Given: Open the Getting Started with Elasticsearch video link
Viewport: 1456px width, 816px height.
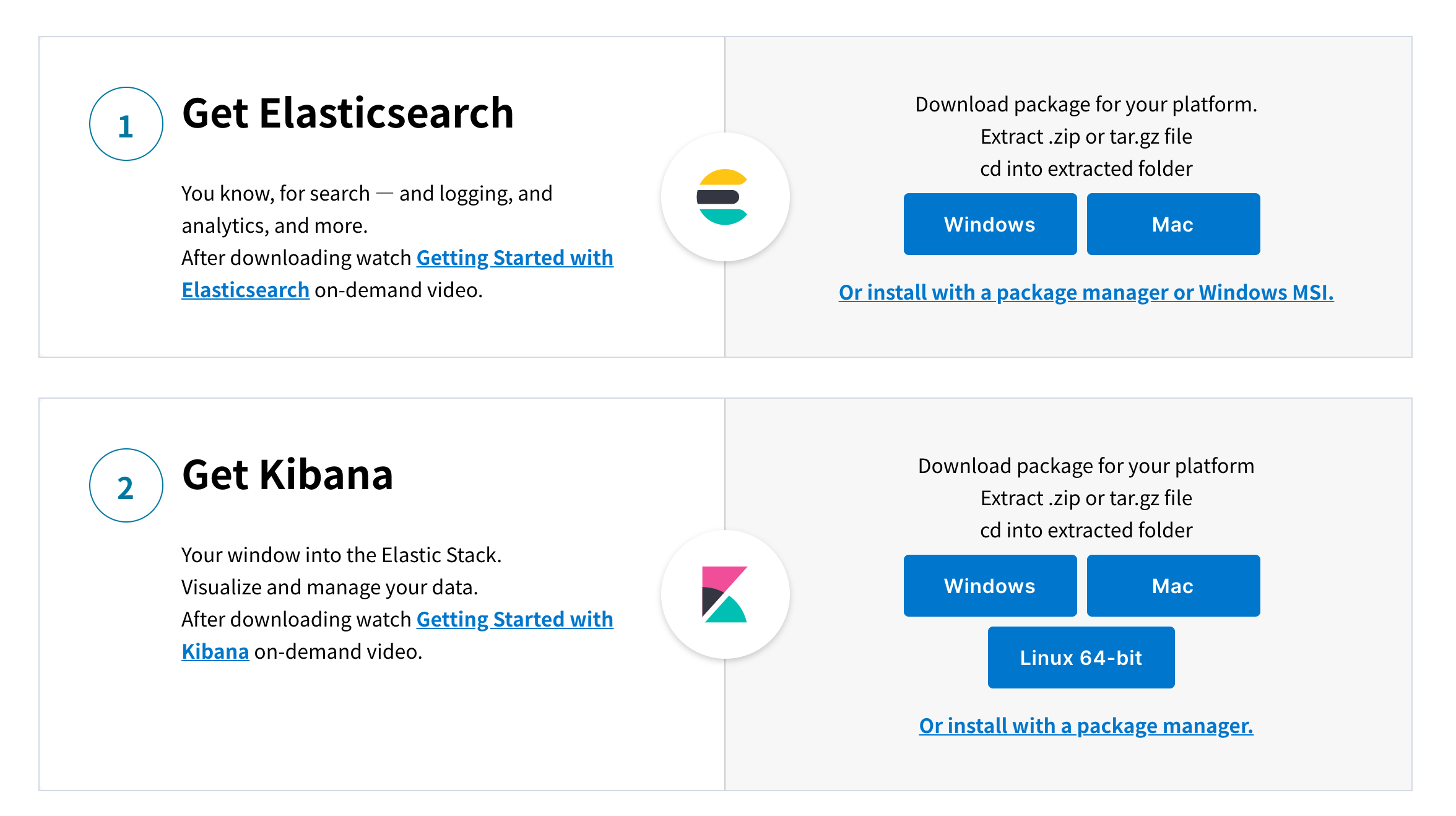Looking at the screenshot, I should point(514,258).
